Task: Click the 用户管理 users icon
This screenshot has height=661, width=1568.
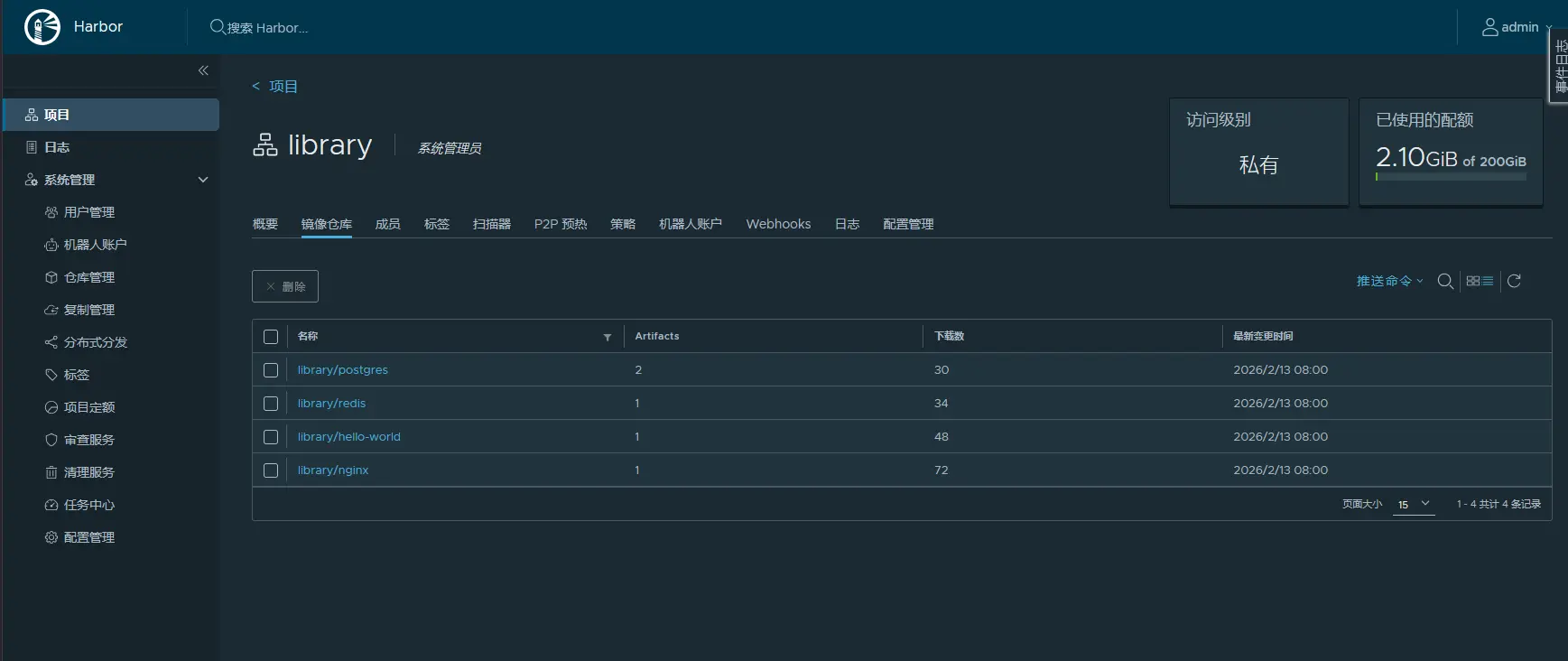Action: 51,212
